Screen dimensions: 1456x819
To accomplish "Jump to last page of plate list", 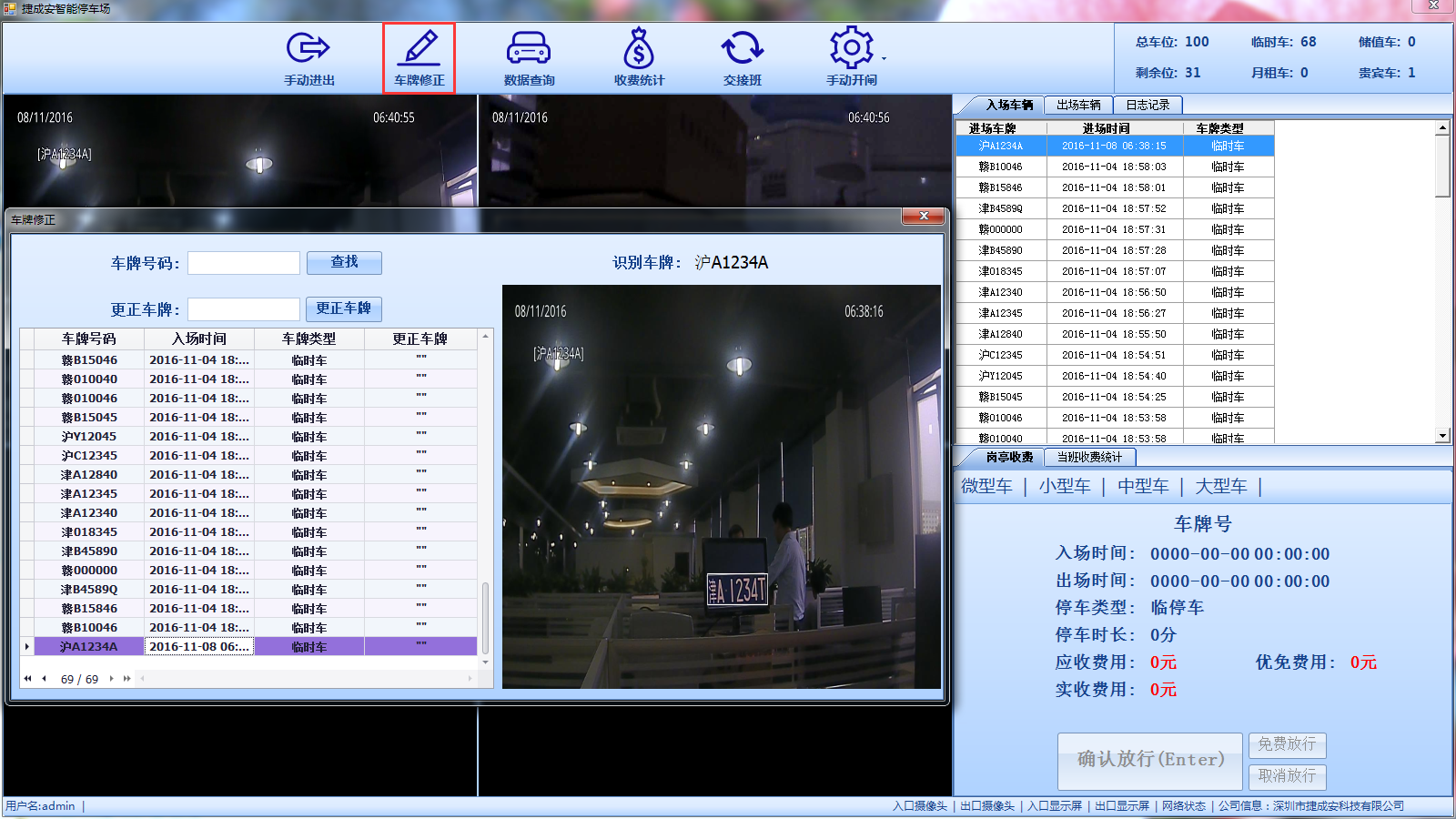I will click(x=126, y=678).
